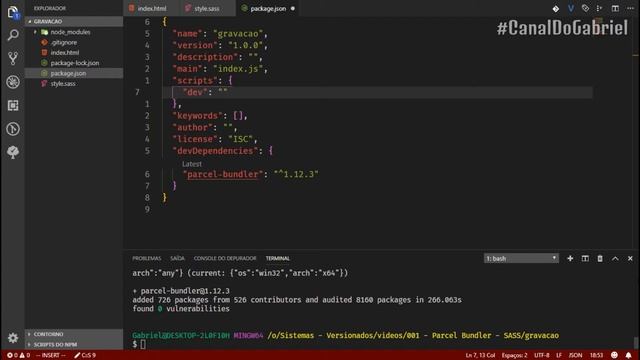640x360 pixels.
Task: Expand the CONTORNO section
Action: coord(73,334)
